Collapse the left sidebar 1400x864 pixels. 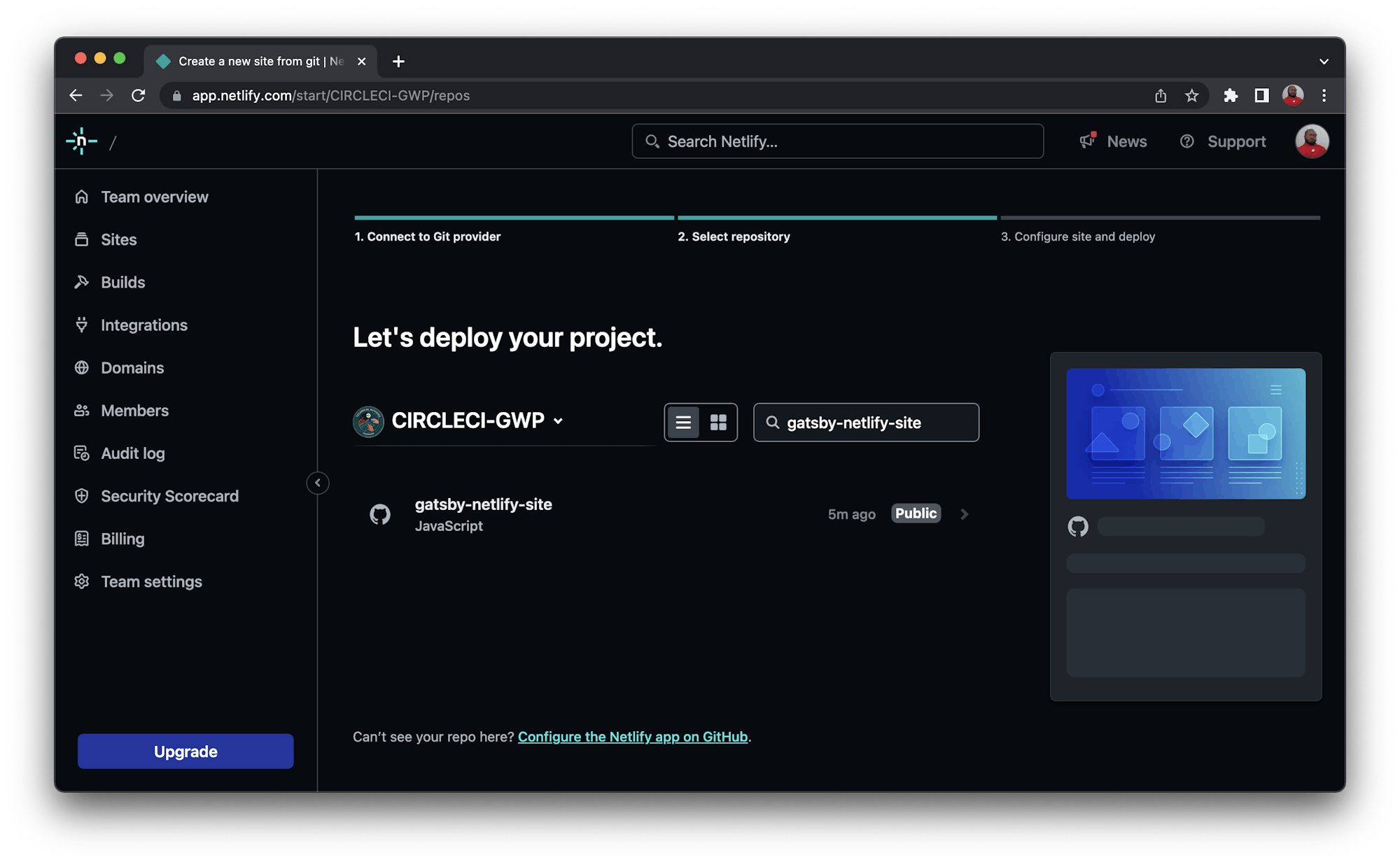(x=318, y=483)
